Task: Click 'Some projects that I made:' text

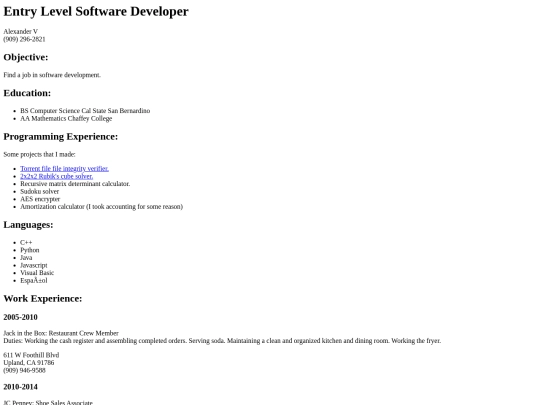Action: (x=39, y=154)
